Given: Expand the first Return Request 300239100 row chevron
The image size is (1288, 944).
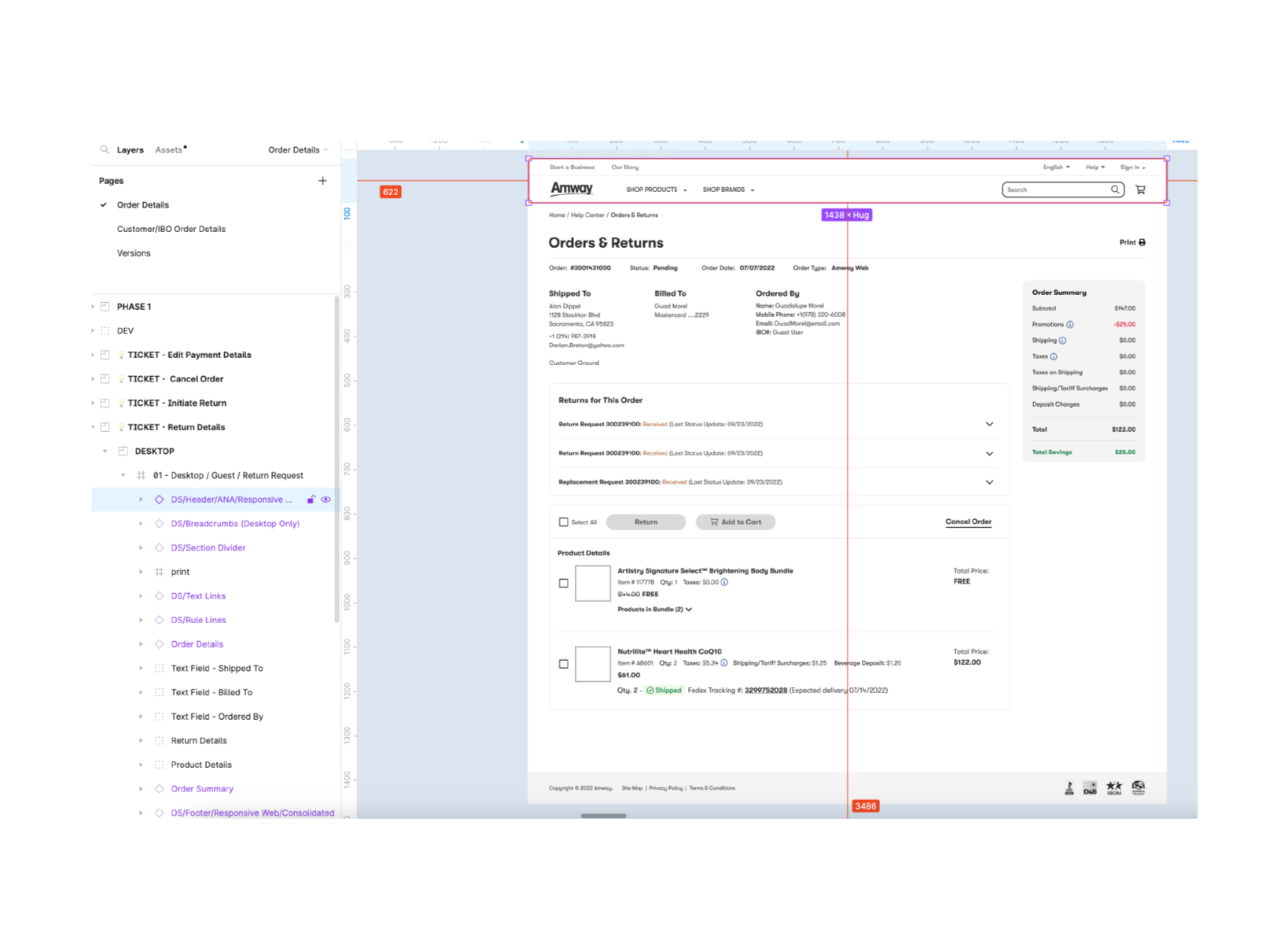Looking at the screenshot, I should (989, 425).
